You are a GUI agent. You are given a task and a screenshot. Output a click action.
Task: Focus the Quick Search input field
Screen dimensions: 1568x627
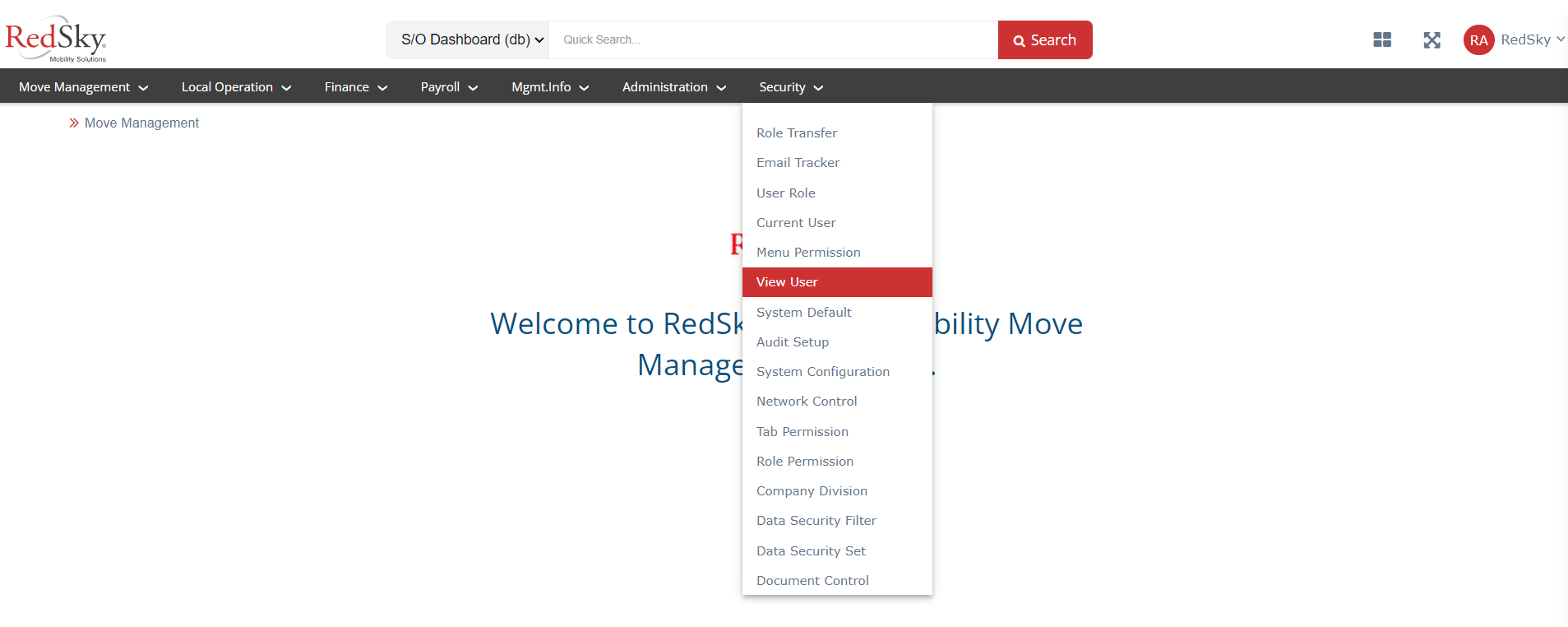click(x=773, y=39)
